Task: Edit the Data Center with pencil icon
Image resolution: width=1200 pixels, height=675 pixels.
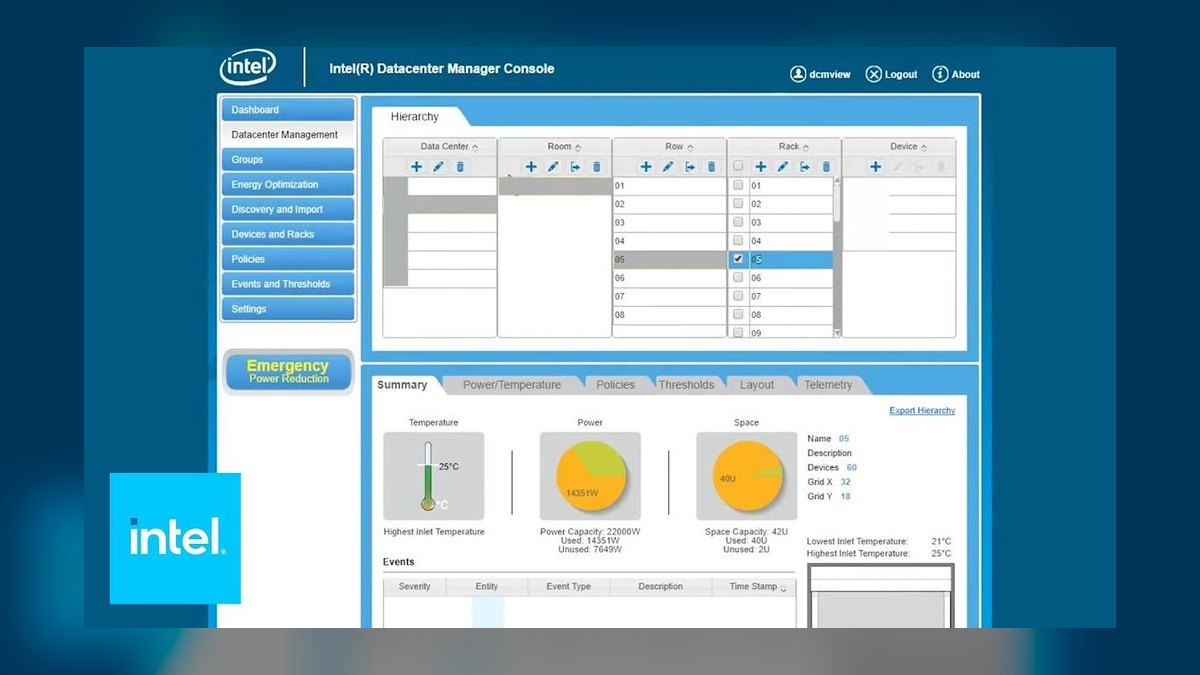Action: click(x=438, y=167)
